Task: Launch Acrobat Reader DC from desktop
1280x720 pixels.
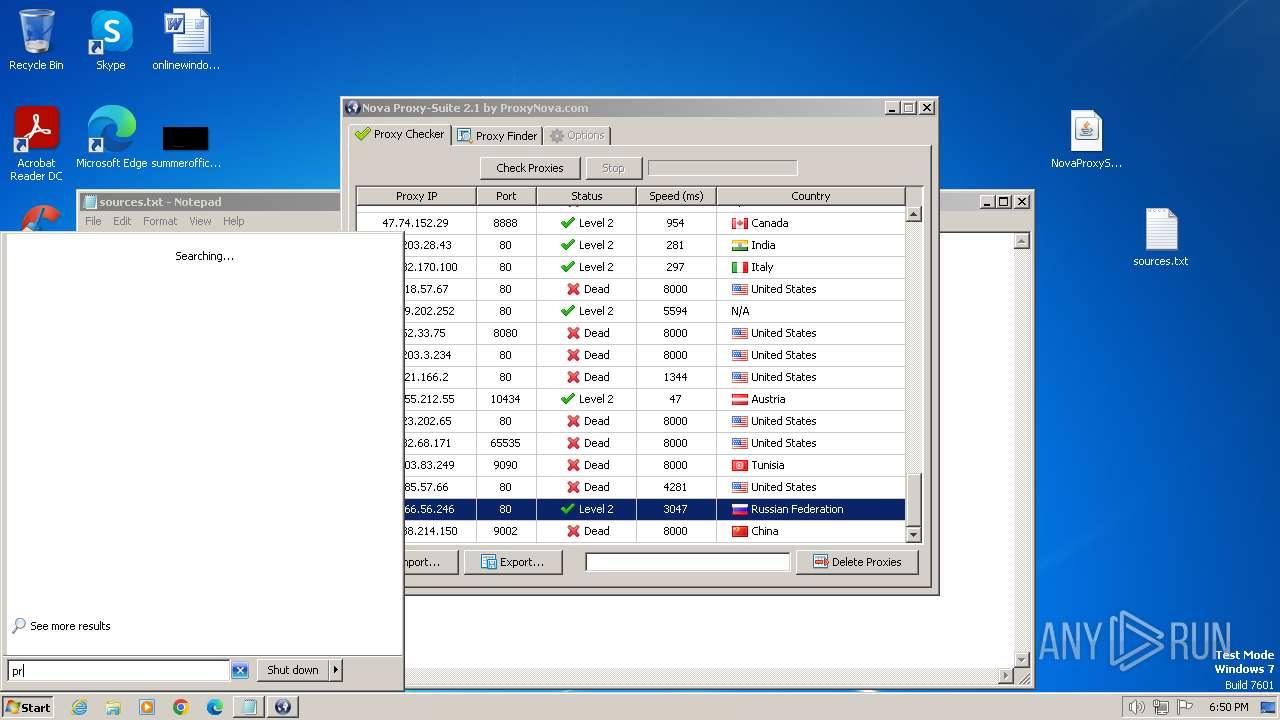Action: (x=36, y=144)
